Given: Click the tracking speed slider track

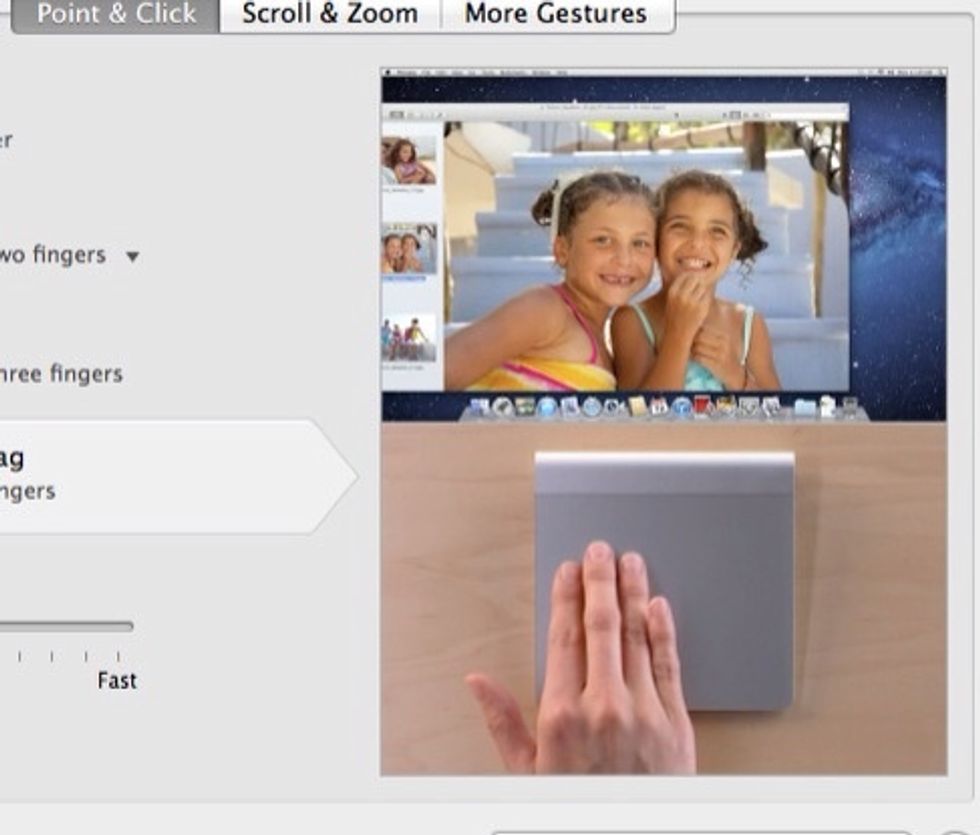Looking at the screenshot, I should click(x=65, y=627).
